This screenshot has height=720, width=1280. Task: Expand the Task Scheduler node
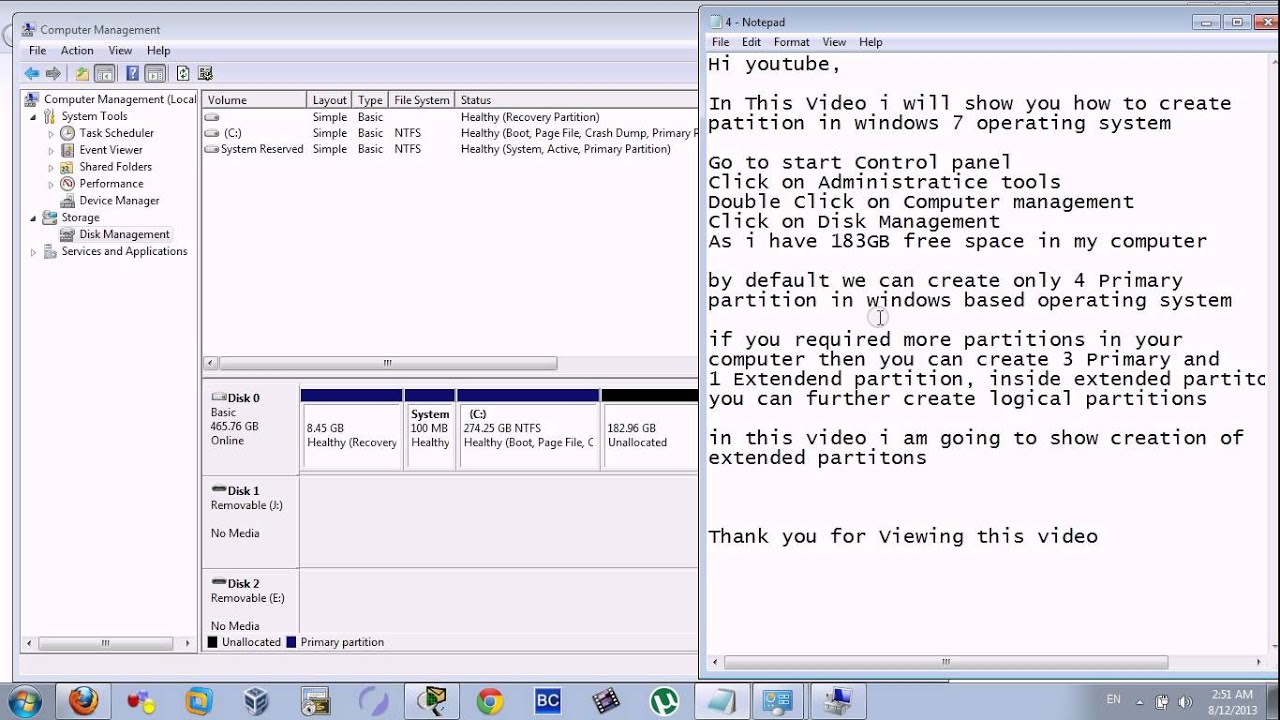51,133
